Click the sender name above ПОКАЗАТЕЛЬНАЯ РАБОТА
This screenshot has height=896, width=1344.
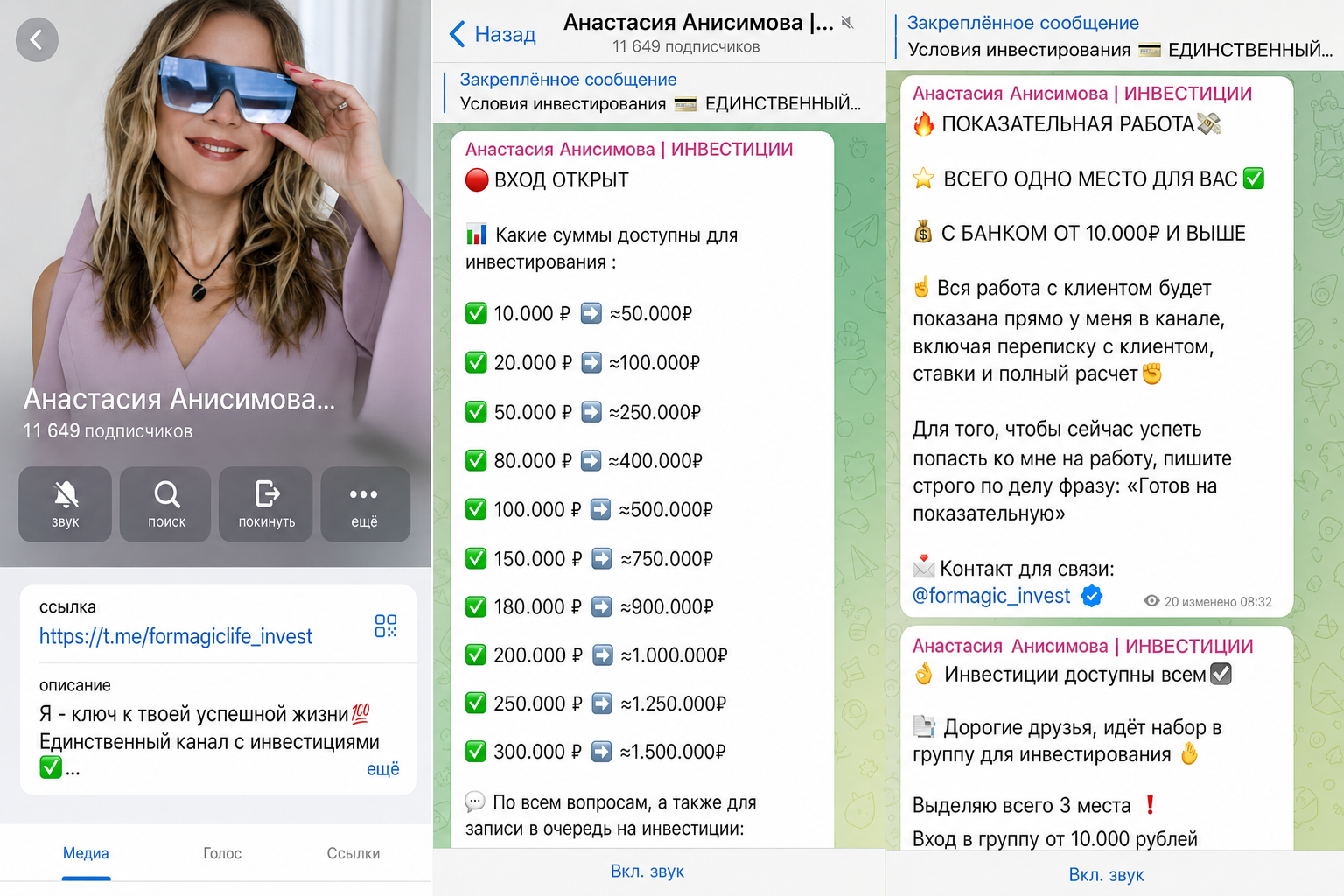(1082, 94)
